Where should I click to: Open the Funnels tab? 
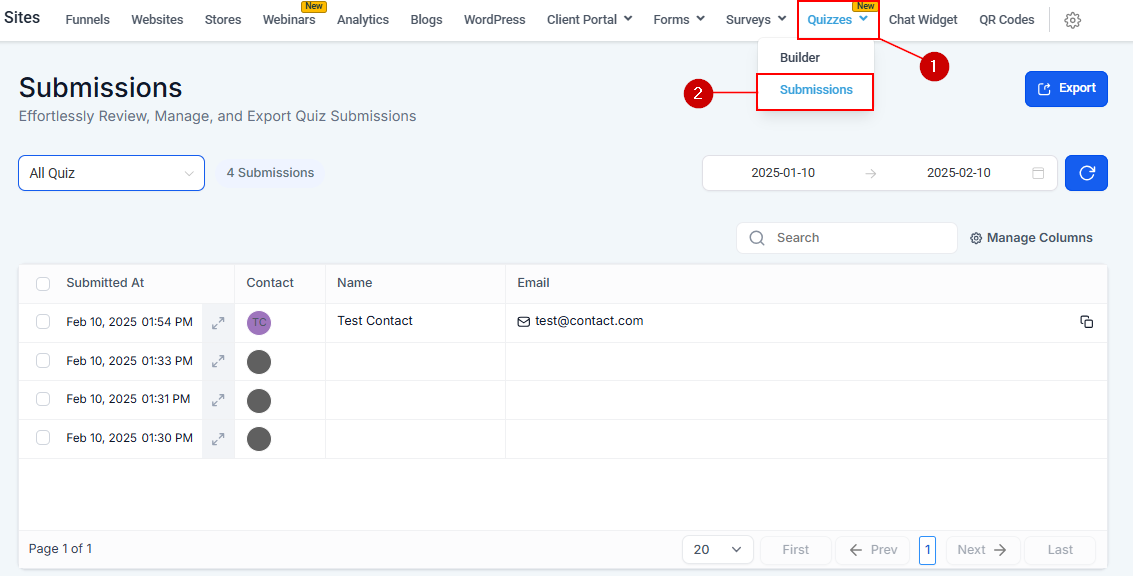(x=87, y=20)
